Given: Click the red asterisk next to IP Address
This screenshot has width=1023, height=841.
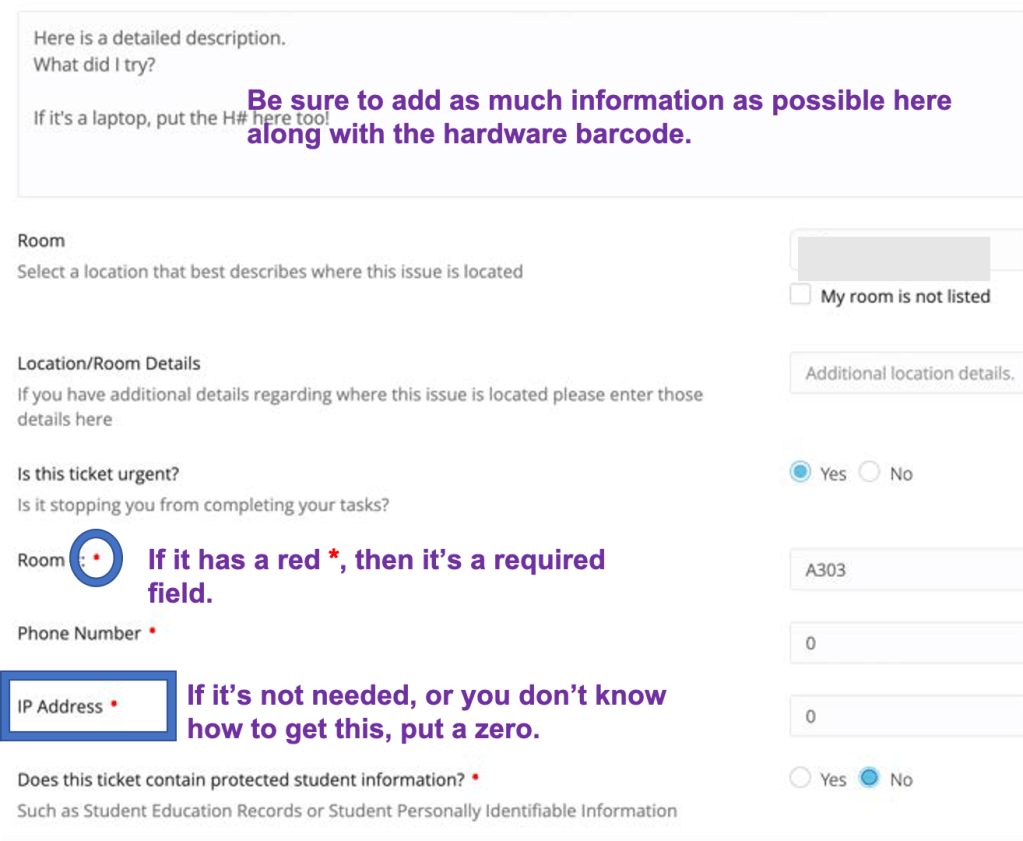Looking at the screenshot, I should coord(114,705).
